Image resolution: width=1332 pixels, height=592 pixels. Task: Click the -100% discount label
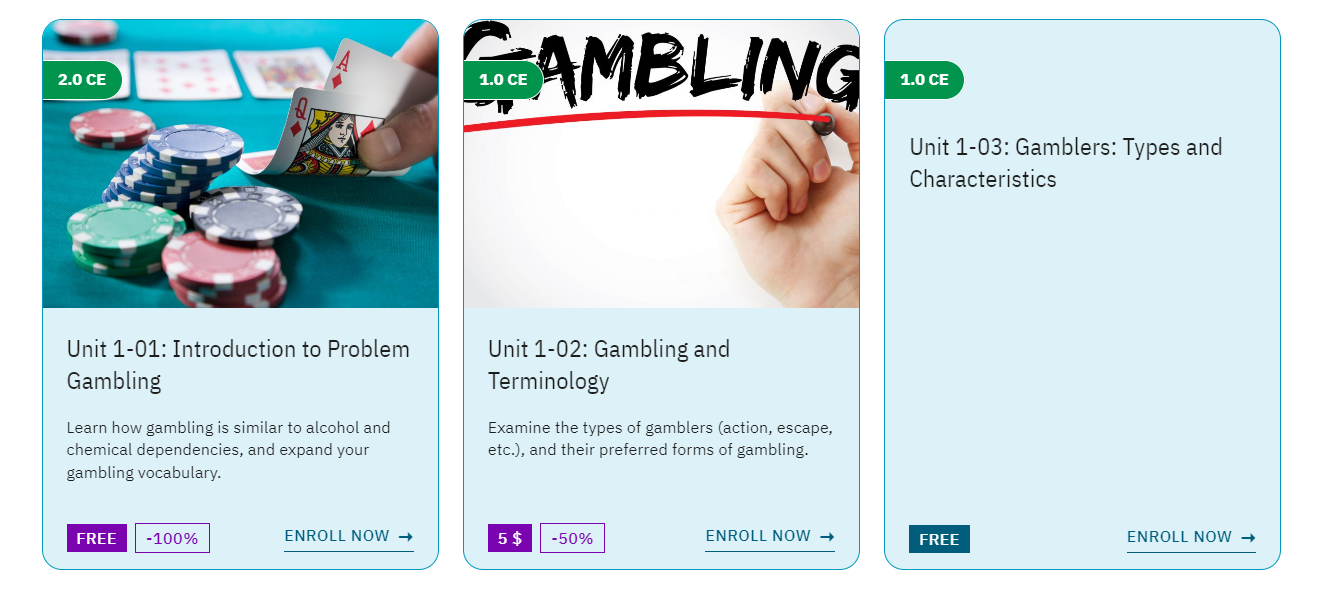172,538
